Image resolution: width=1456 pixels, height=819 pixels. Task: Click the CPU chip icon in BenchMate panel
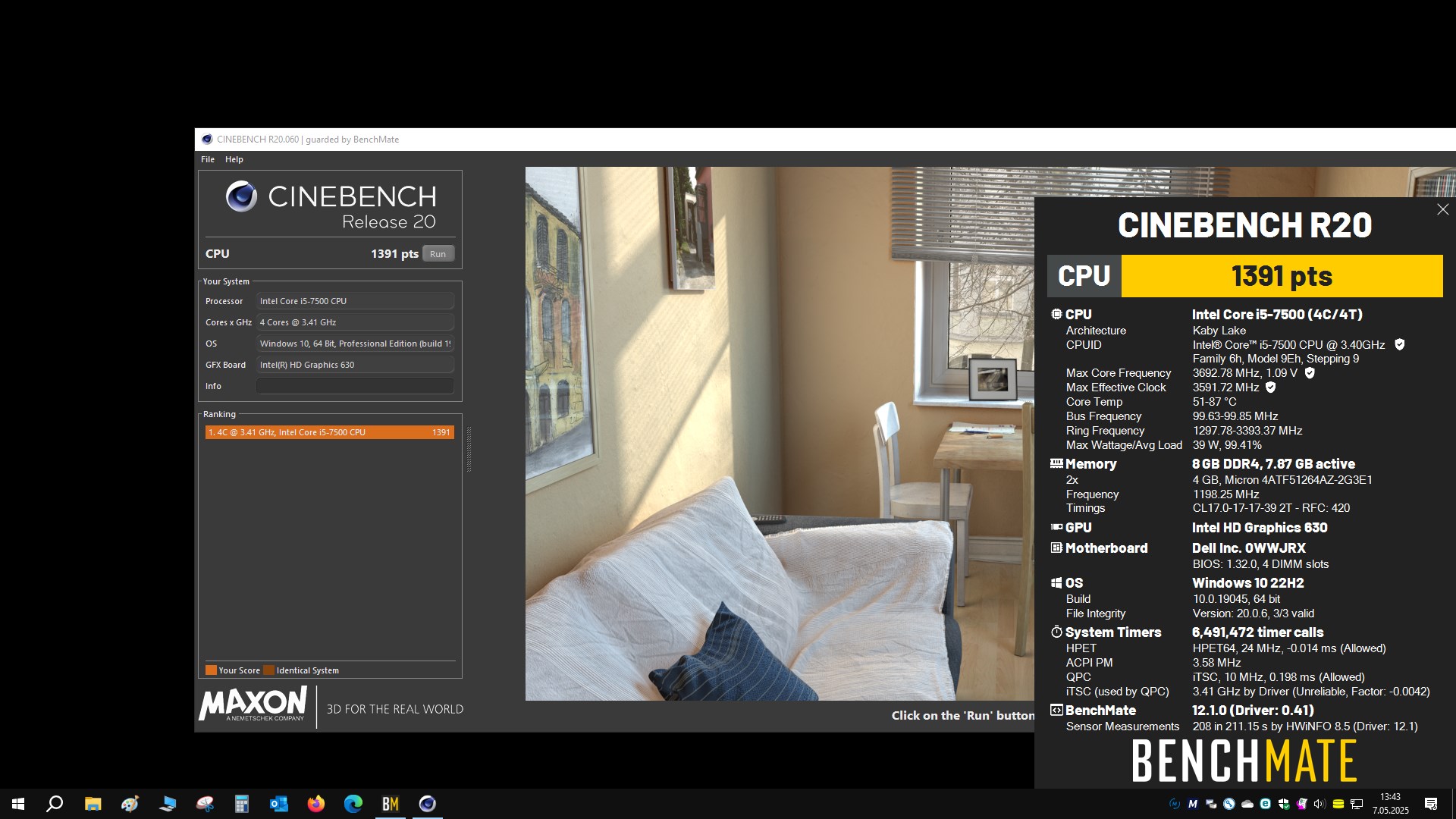click(x=1056, y=314)
